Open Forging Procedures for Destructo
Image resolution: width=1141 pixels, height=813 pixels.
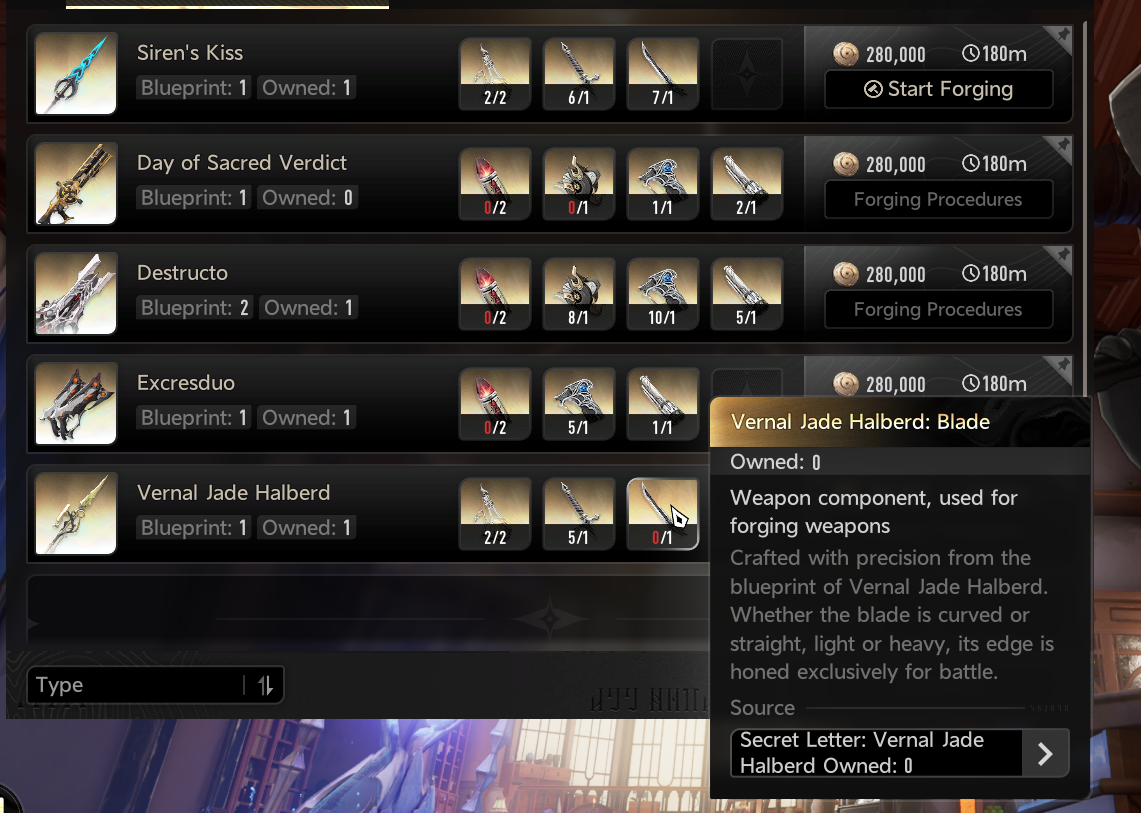(938, 309)
